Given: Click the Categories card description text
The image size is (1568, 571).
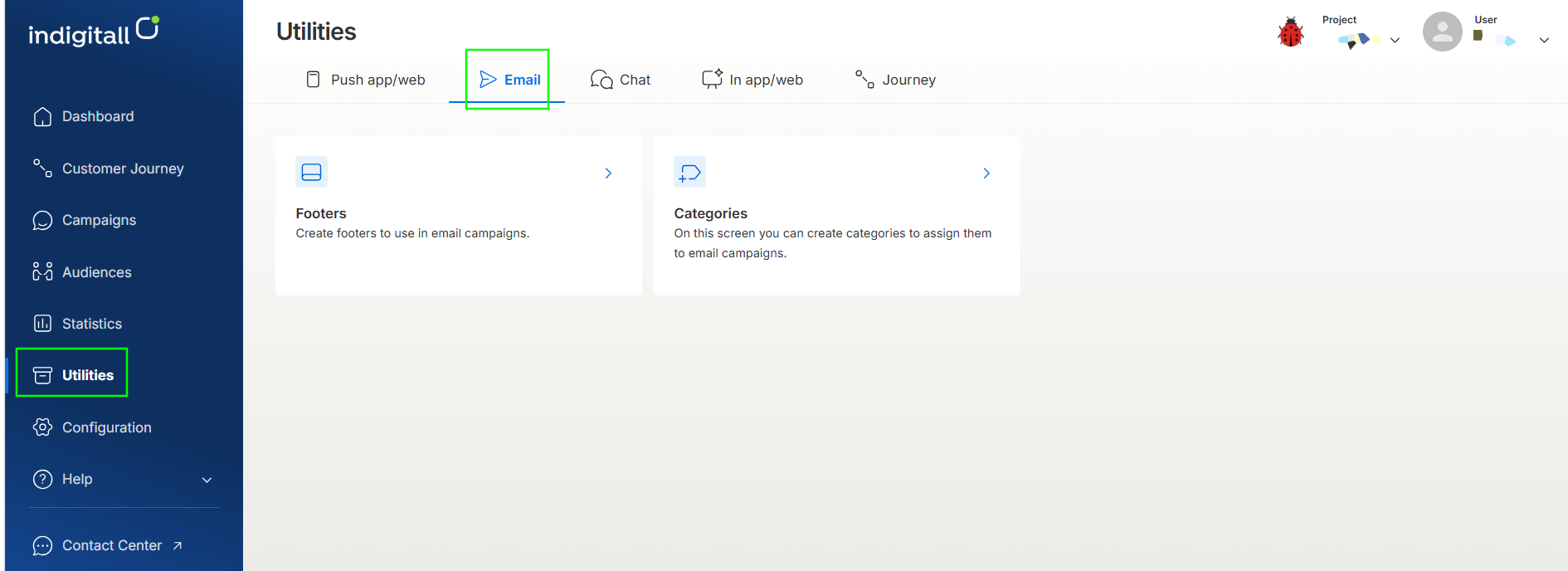Looking at the screenshot, I should pos(832,243).
